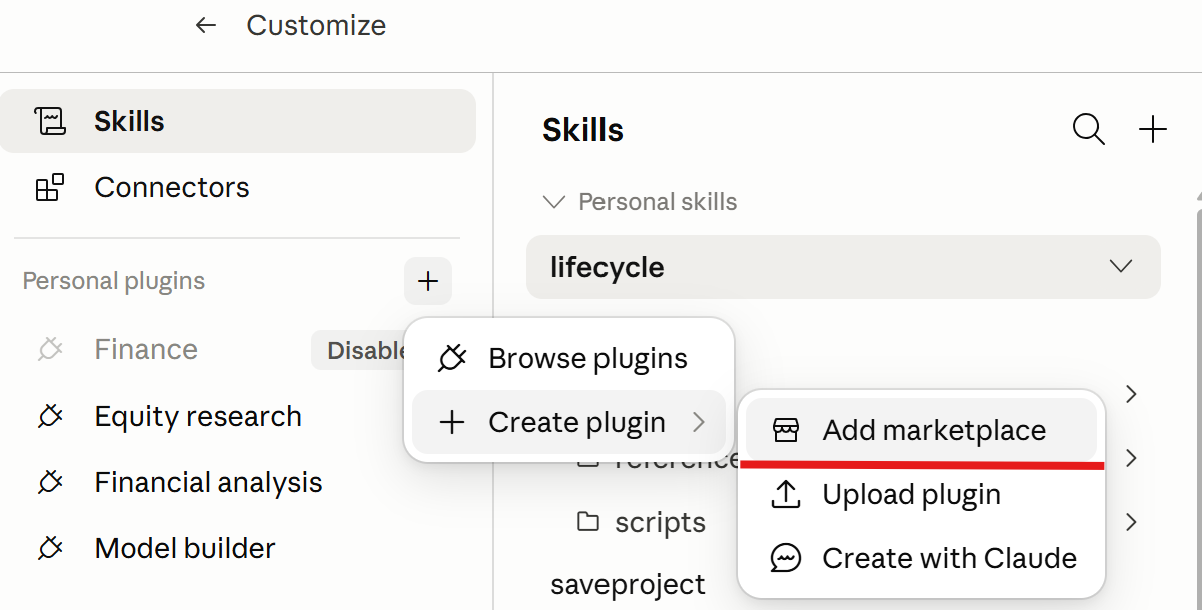Select Upload plugin in the submenu
This screenshot has width=1202, height=610.
pyautogui.click(x=921, y=494)
